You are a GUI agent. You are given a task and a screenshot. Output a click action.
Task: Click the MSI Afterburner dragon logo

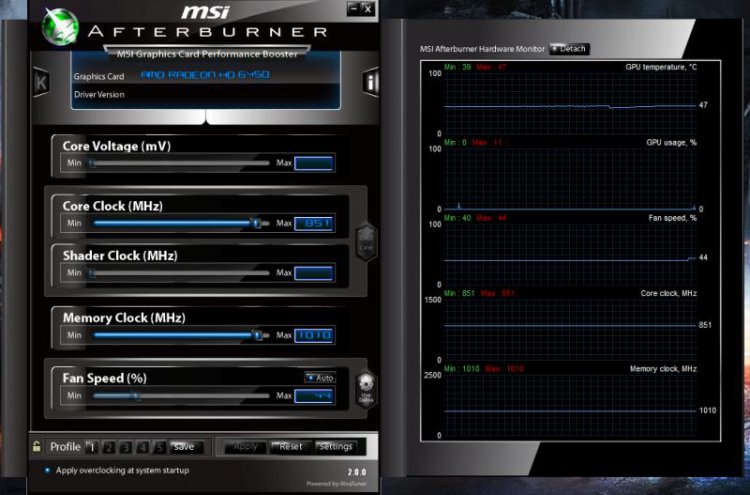coord(60,26)
